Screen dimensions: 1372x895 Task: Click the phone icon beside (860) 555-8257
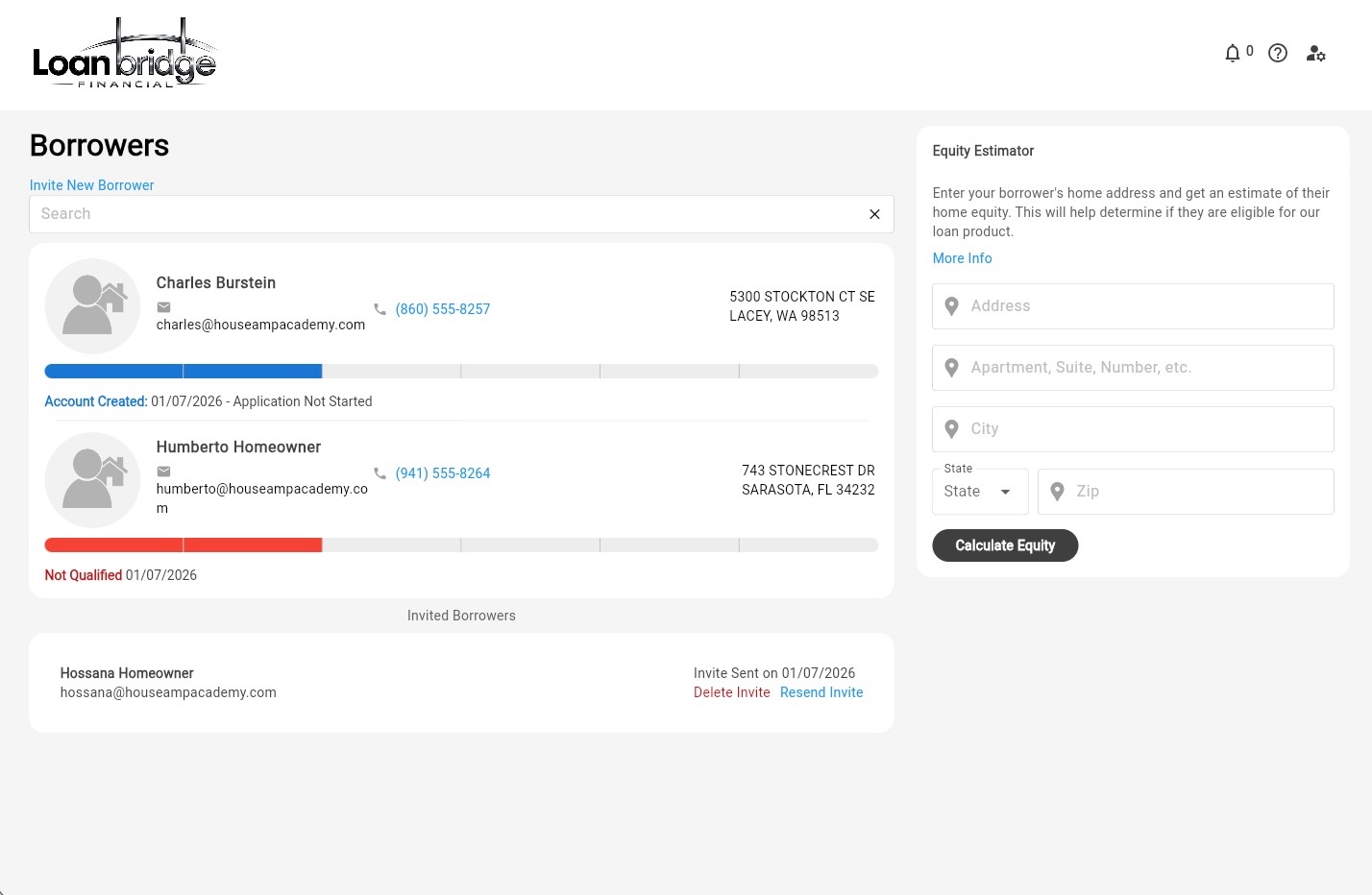click(380, 309)
